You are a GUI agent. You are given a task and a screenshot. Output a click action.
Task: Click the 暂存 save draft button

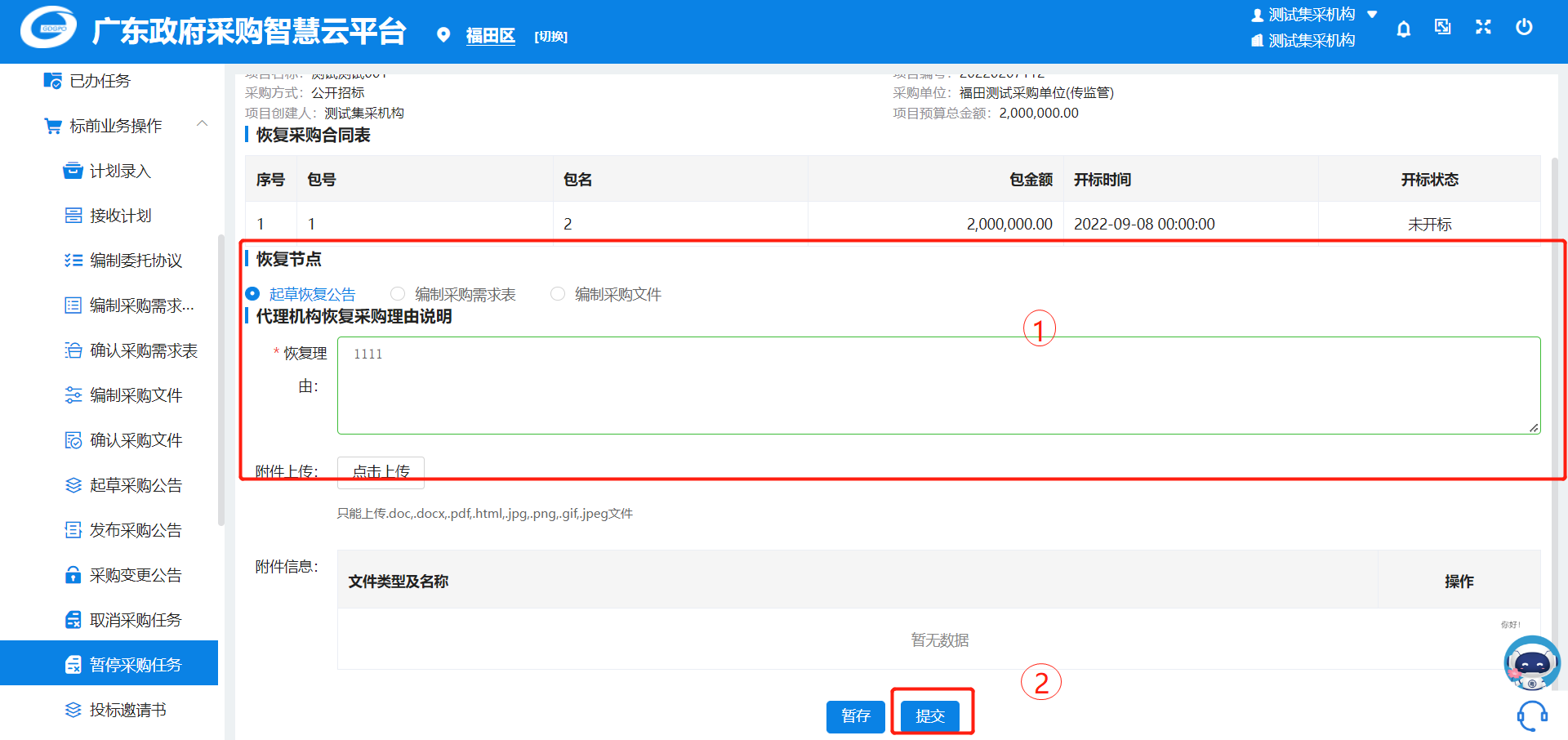click(x=855, y=716)
